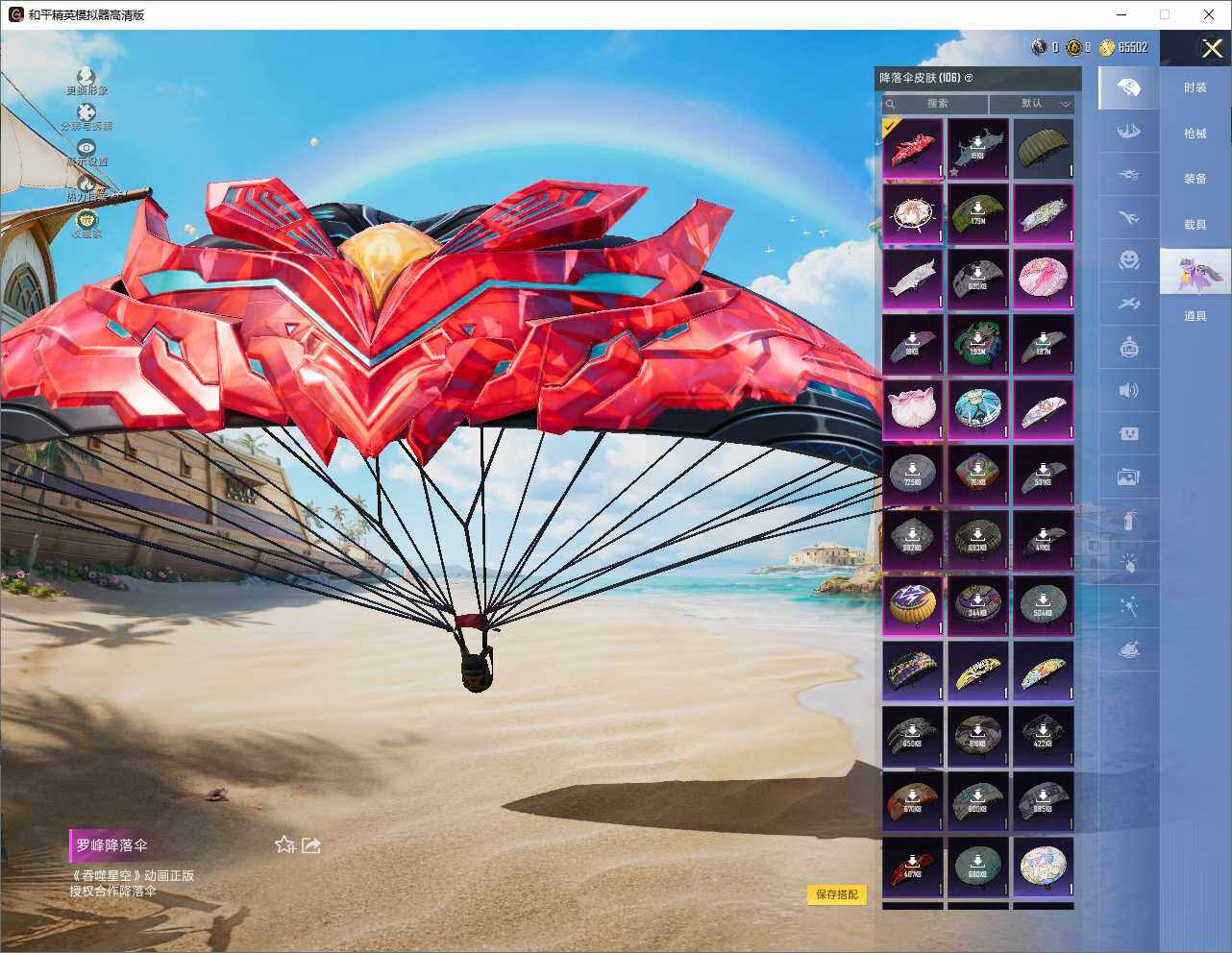Minimize the 和平精英模拟器高清版 window
This screenshot has height=953, width=1232.
1121,14
